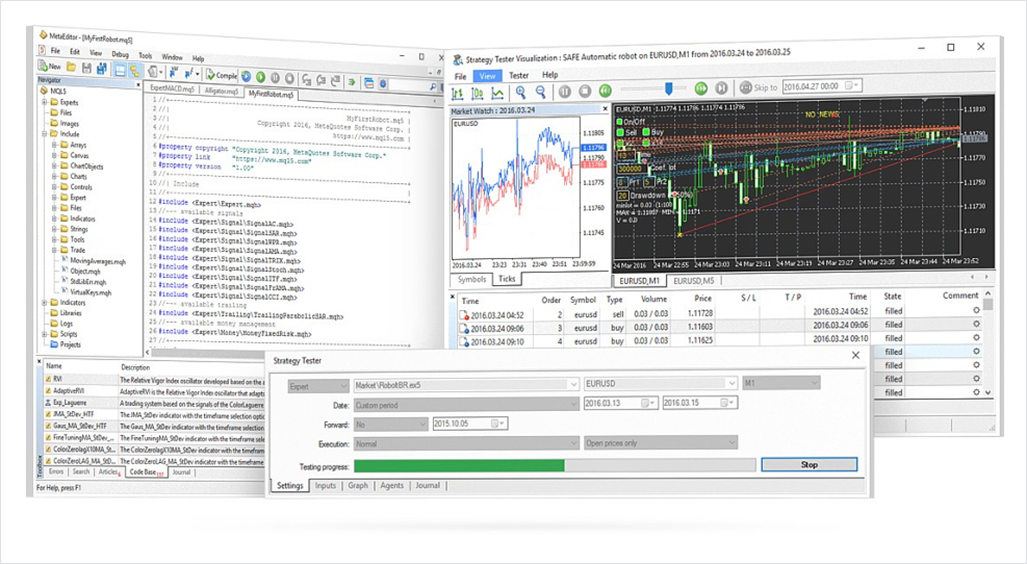1027x564 pixels.
Task: Open the Custom period date dropdown
Action: [x=466, y=405]
